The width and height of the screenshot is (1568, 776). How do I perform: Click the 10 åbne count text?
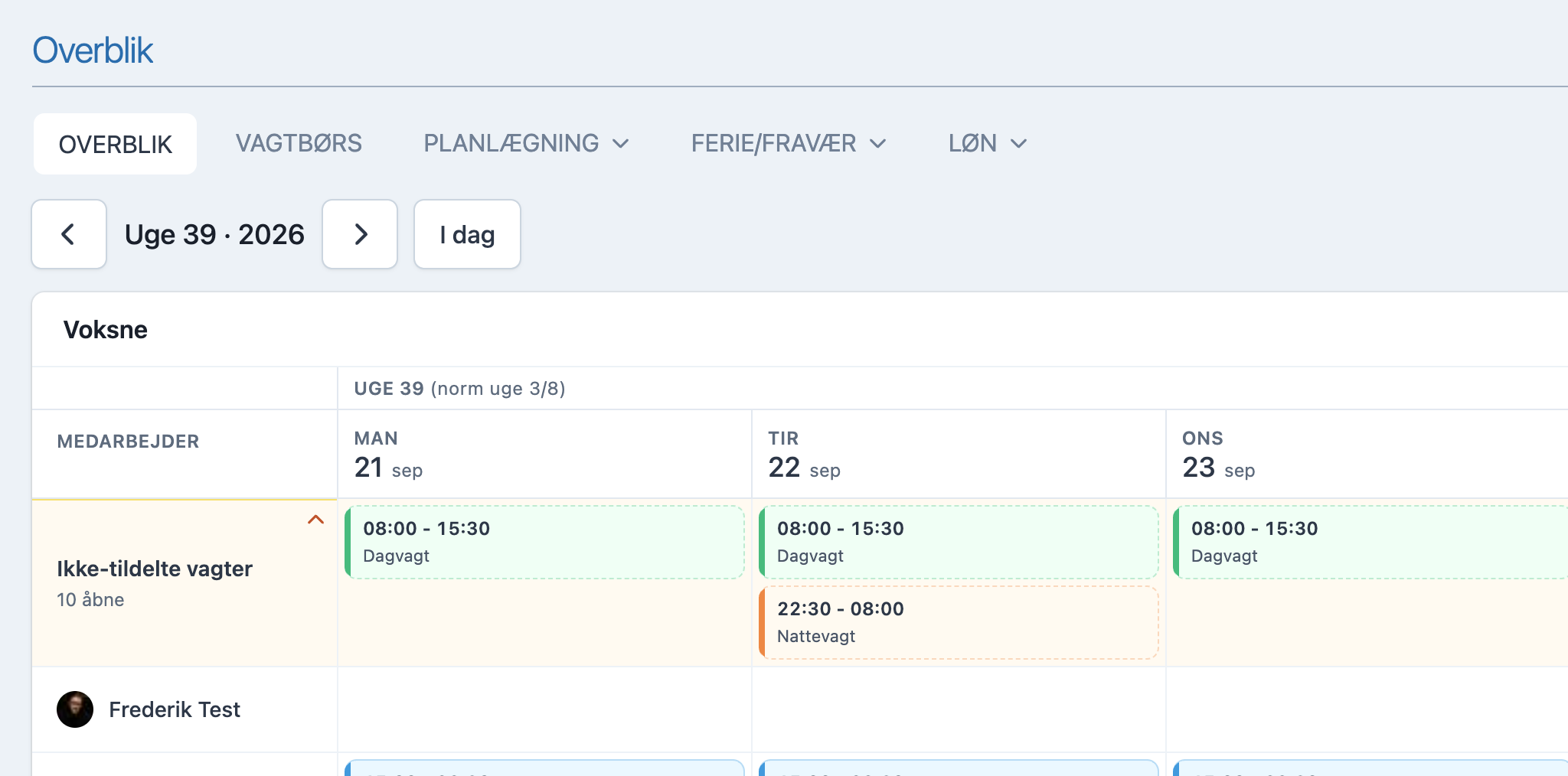coord(90,599)
